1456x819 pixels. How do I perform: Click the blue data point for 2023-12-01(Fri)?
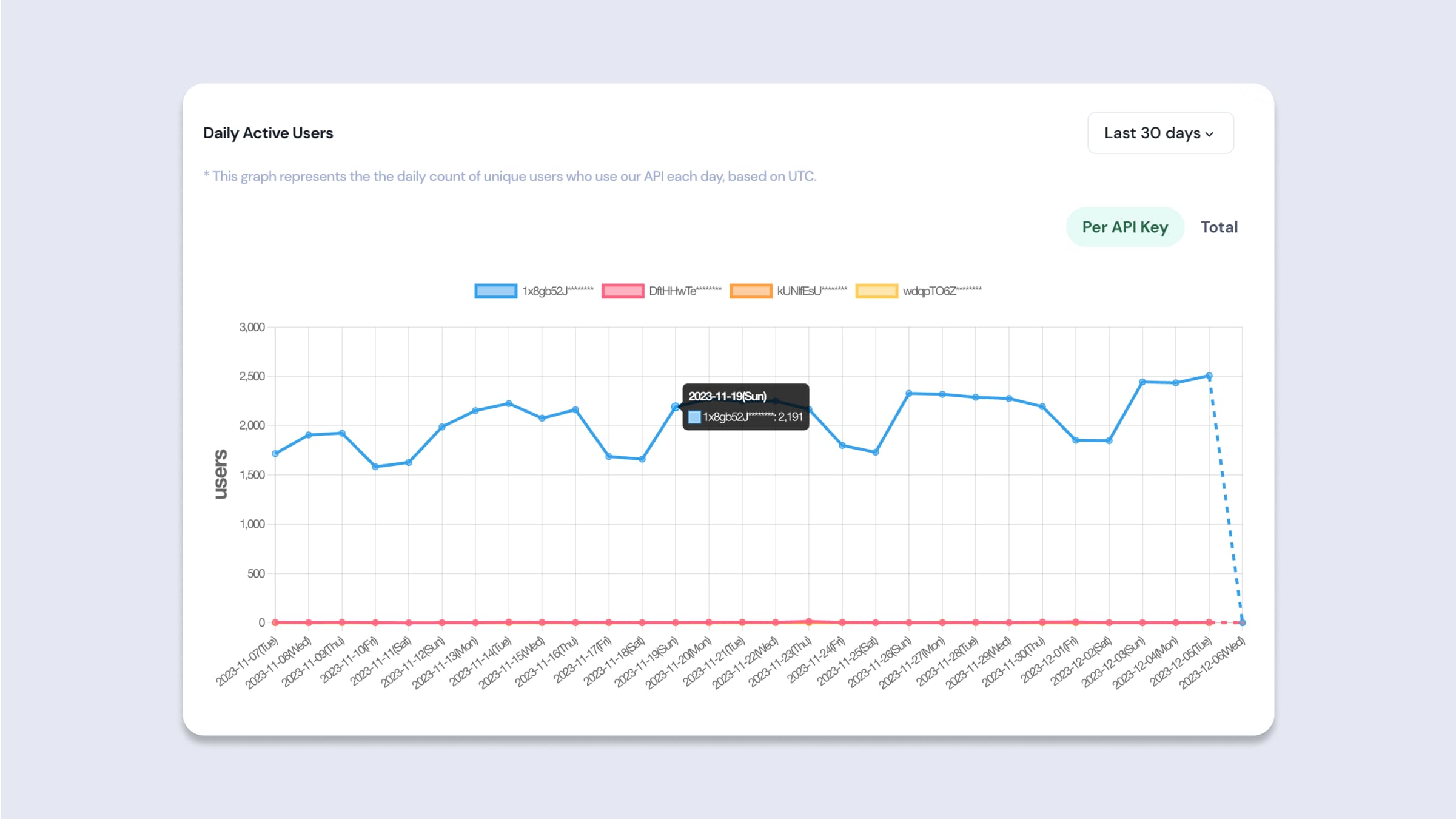click(1076, 440)
